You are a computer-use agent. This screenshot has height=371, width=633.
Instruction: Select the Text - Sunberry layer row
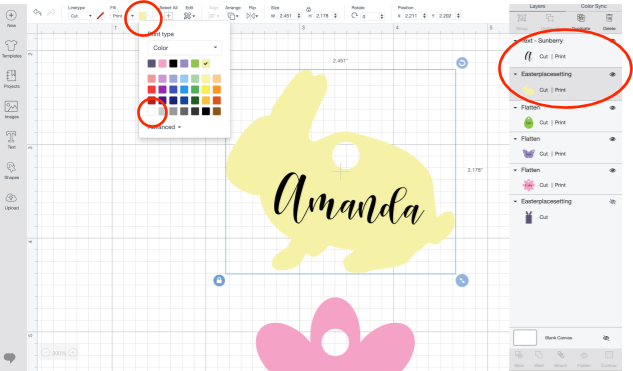(x=565, y=57)
